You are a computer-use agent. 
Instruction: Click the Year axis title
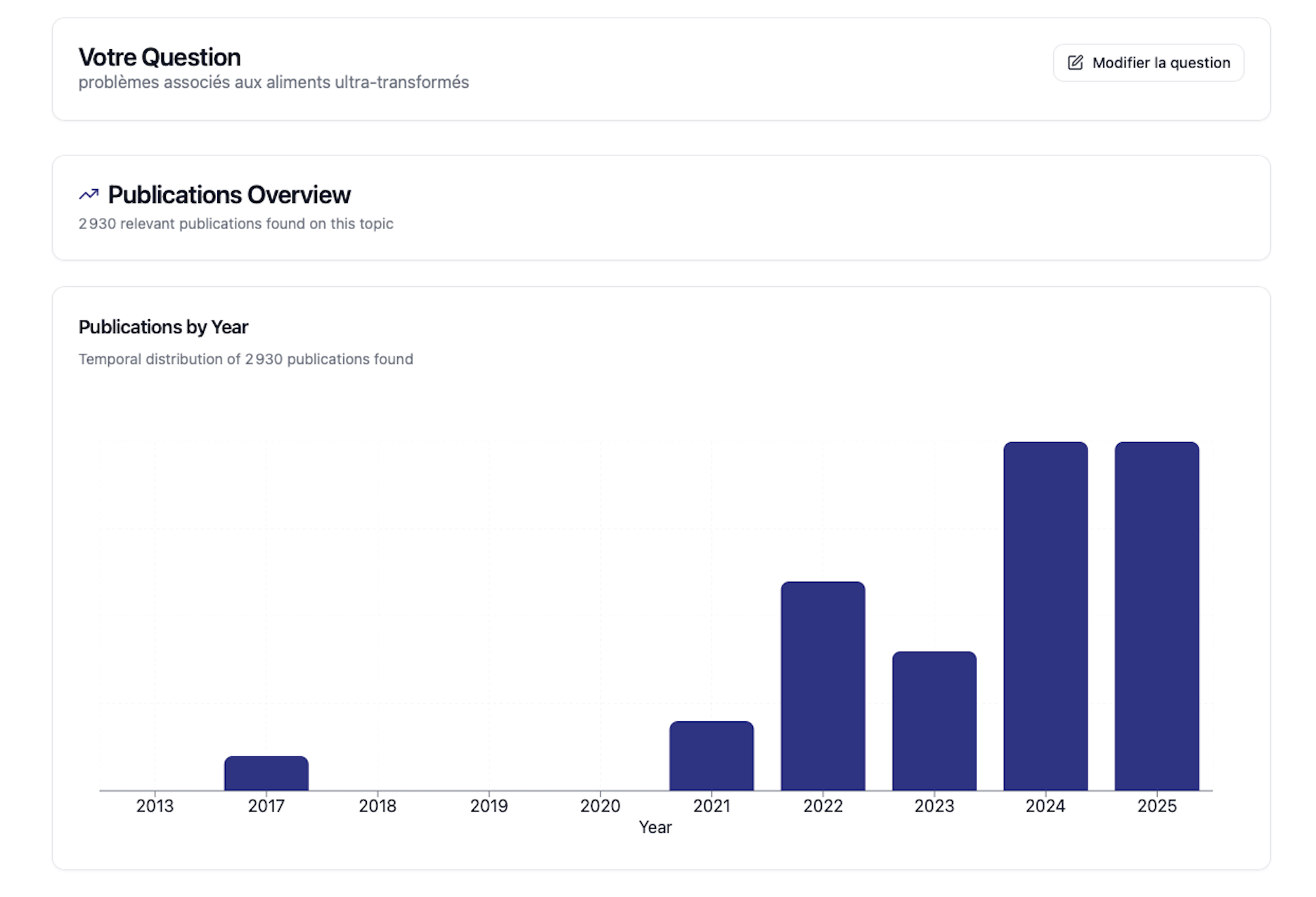[x=654, y=827]
